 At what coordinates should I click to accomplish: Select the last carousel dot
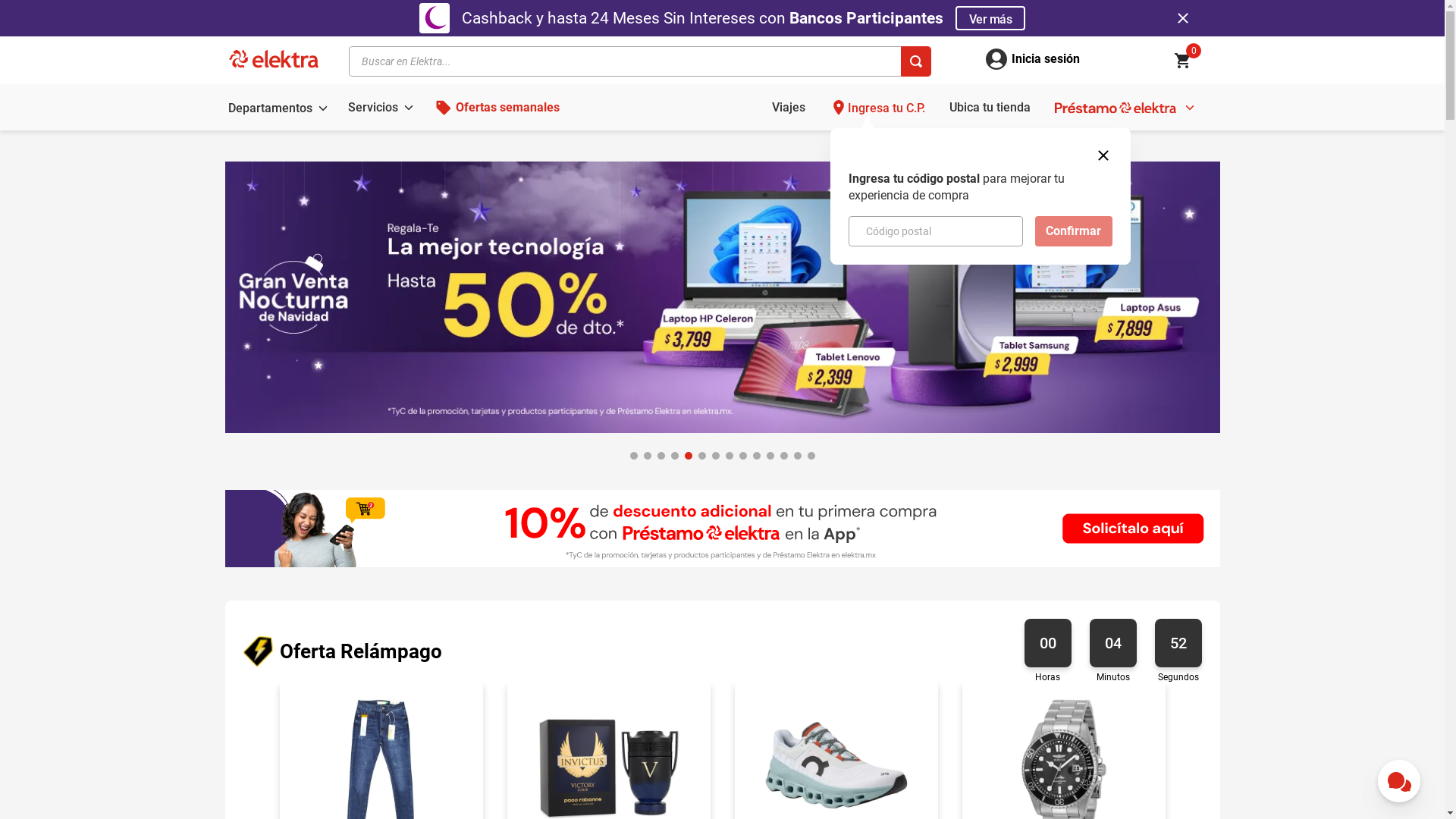point(811,456)
